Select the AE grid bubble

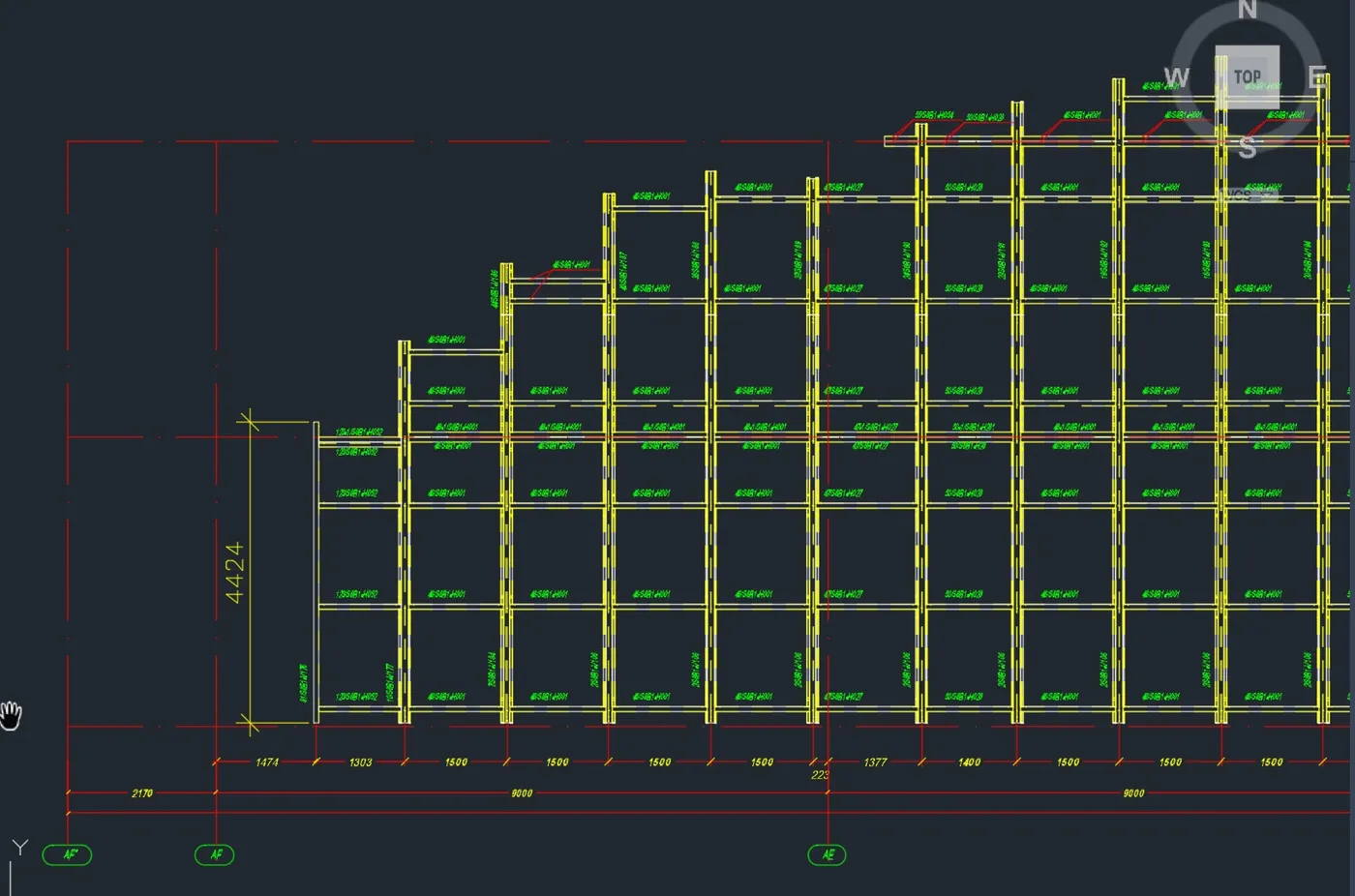(828, 854)
